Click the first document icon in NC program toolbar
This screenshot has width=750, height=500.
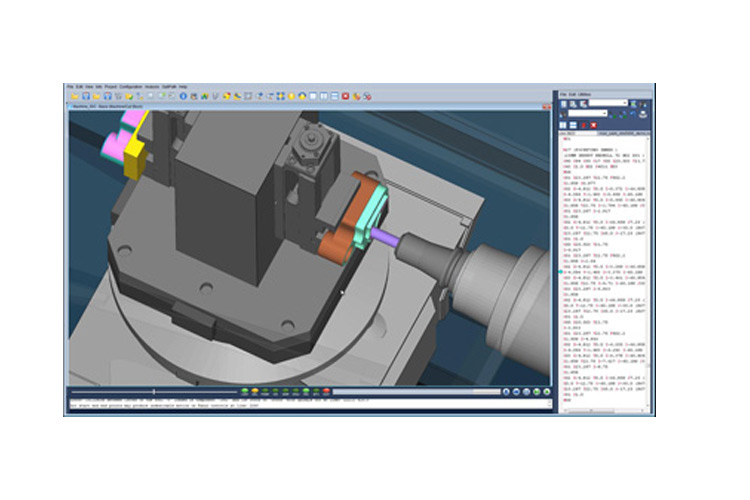563,104
